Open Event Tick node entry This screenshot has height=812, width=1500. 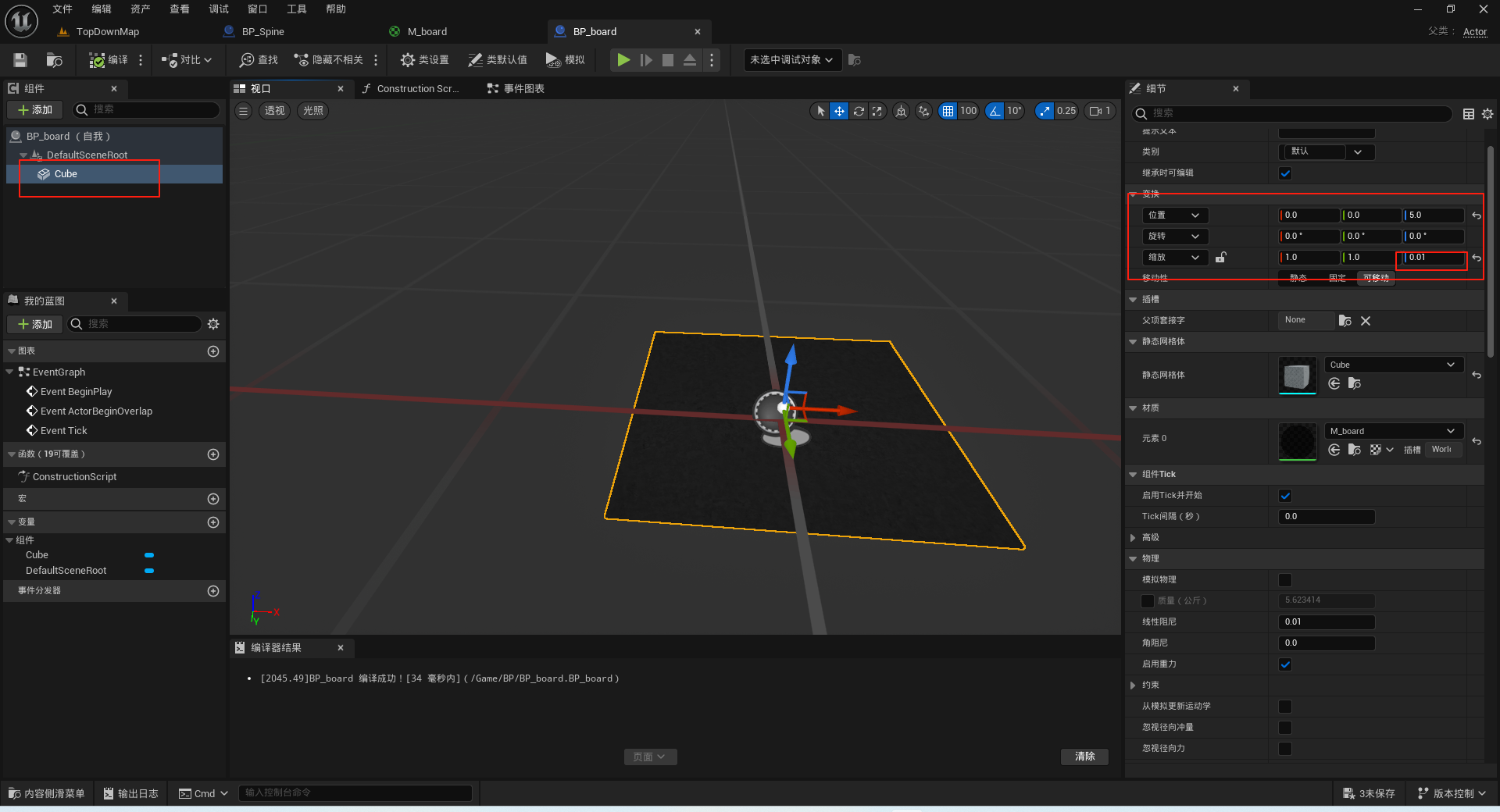click(63, 431)
